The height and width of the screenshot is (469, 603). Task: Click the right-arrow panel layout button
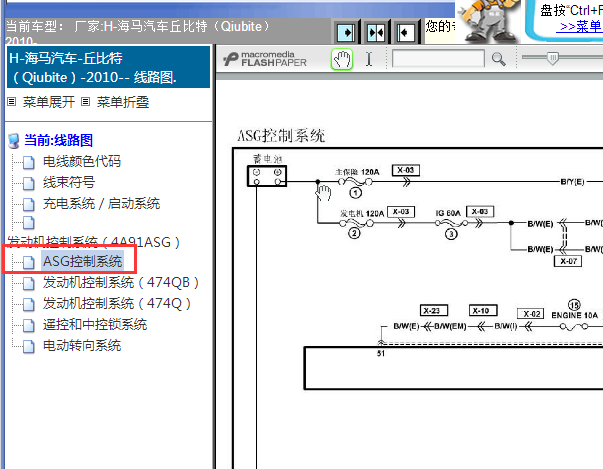(x=346, y=33)
